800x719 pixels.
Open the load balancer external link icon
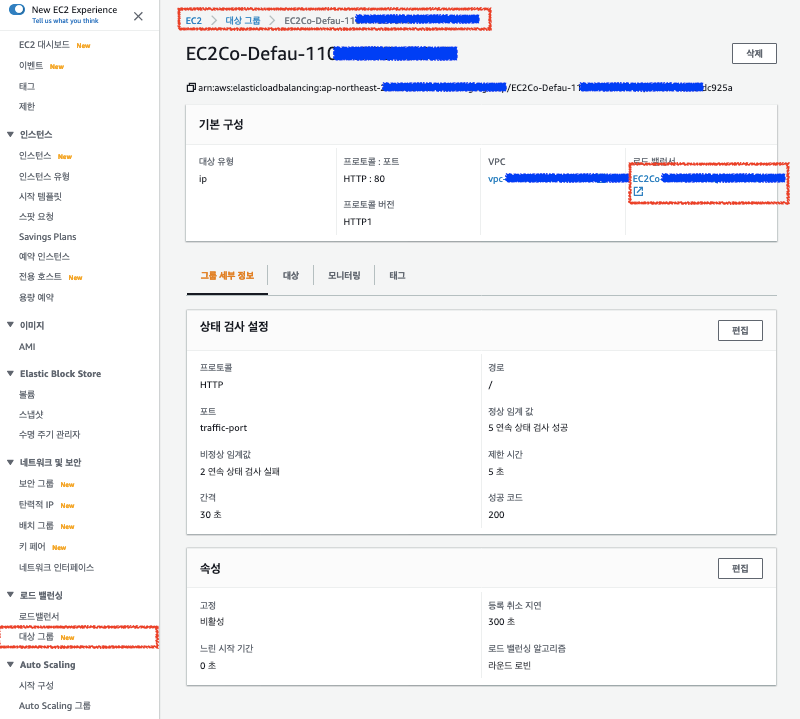[x=638, y=192]
